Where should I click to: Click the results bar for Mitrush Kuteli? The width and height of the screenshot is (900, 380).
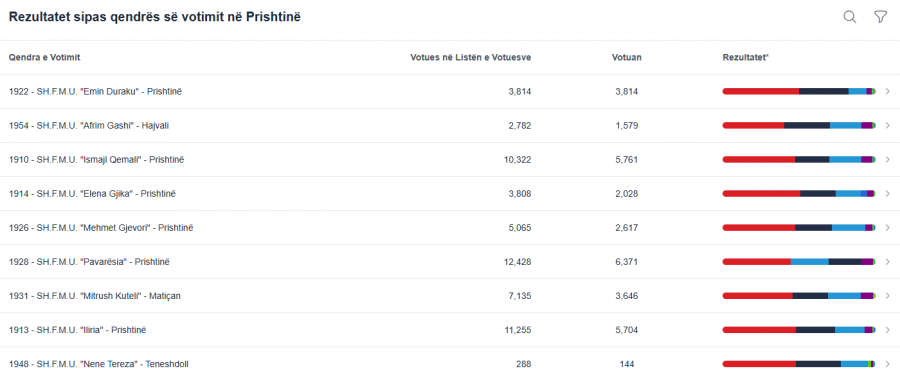click(x=799, y=296)
